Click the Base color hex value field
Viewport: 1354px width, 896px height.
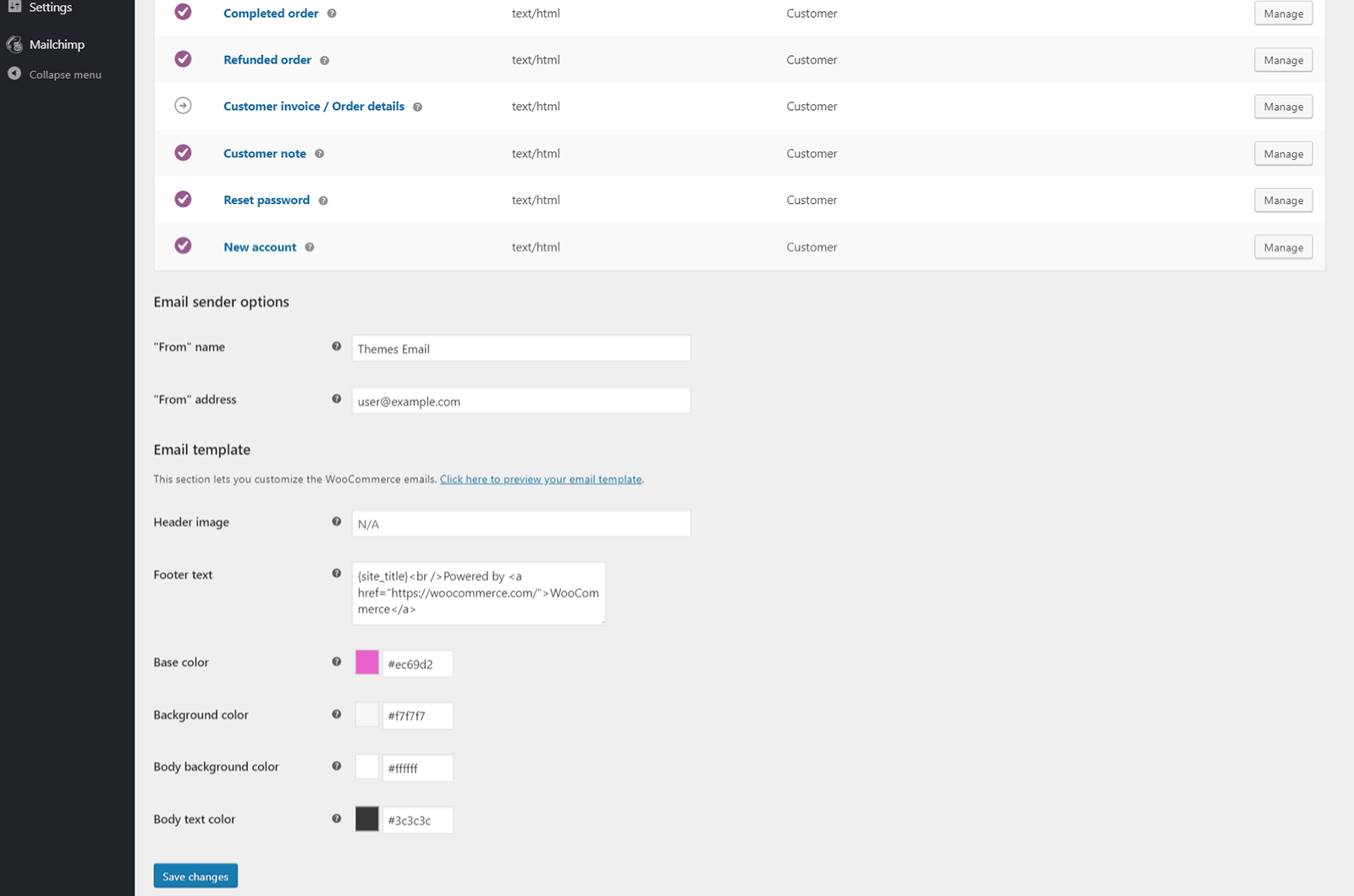pos(418,664)
